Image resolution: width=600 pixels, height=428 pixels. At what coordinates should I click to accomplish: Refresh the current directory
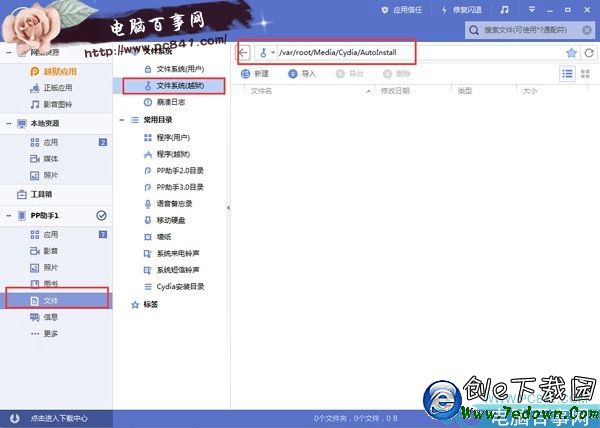589,53
